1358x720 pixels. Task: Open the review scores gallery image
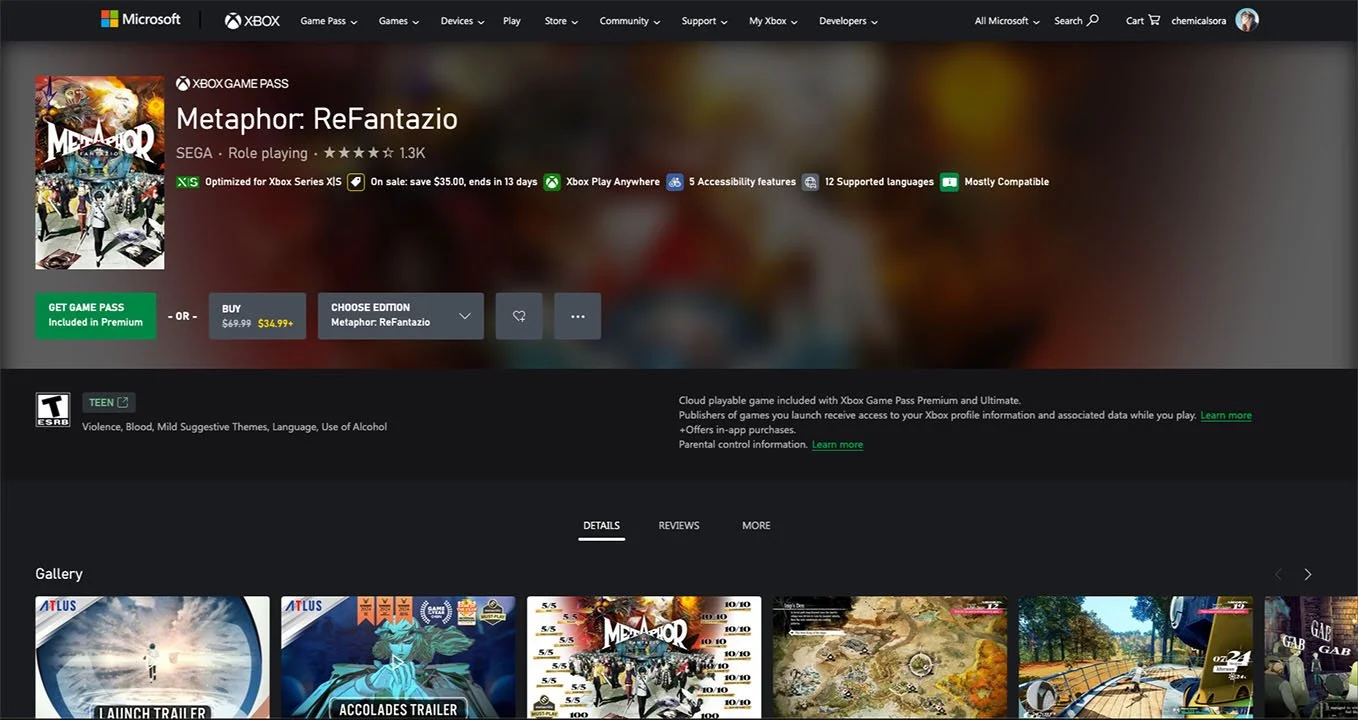click(x=644, y=658)
